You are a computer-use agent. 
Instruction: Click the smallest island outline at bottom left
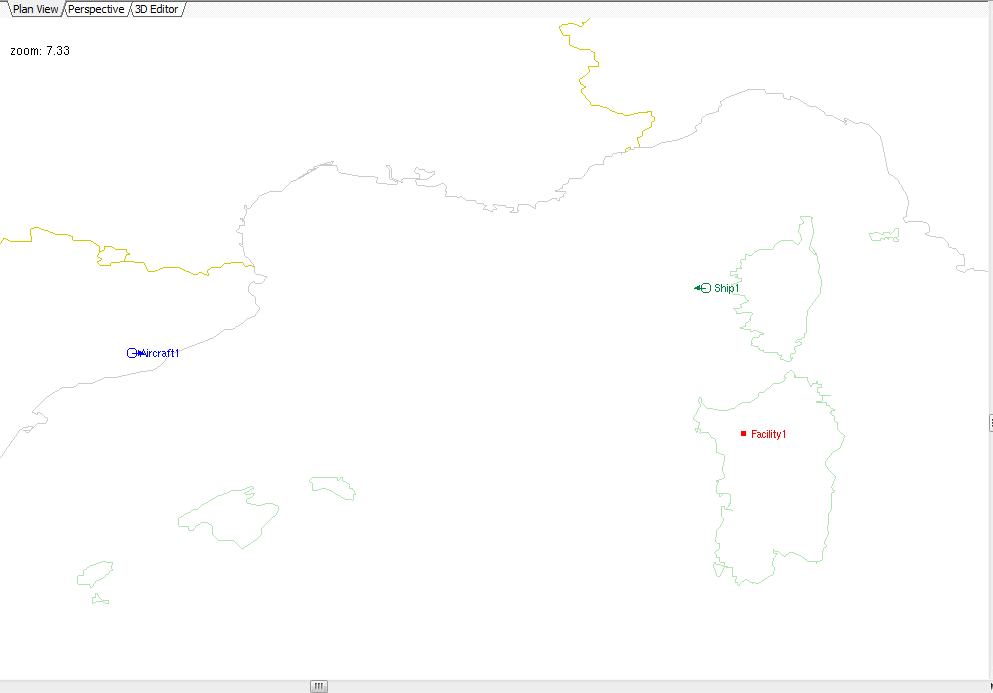click(100, 599)
